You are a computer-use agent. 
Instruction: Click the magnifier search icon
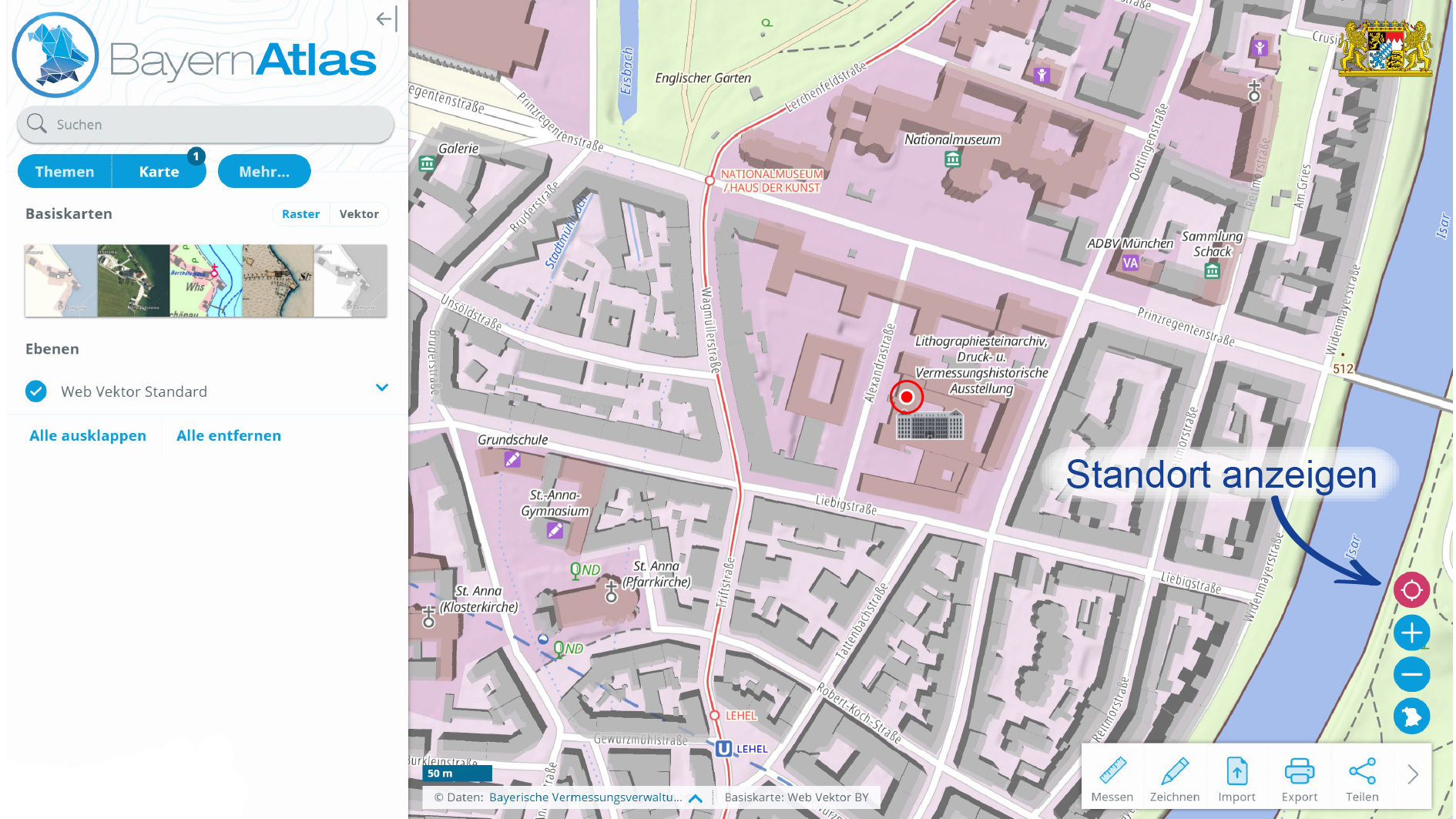[x=36, y=123]
